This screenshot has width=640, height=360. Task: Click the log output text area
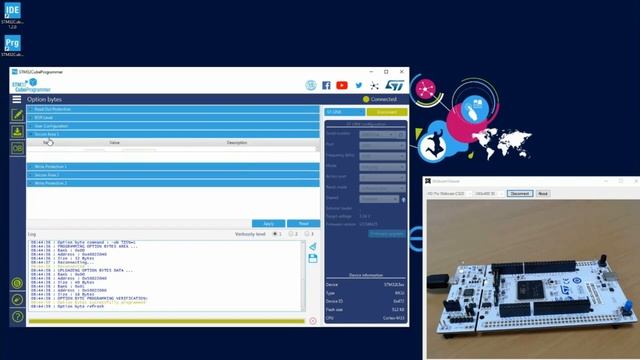pos(165,276)
